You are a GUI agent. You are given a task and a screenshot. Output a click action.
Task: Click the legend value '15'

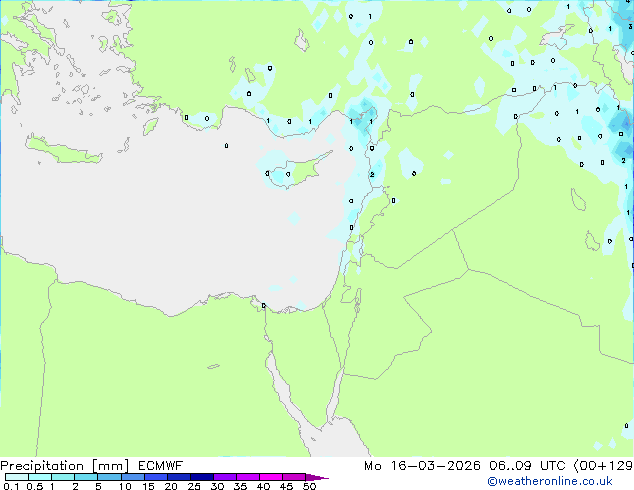click(148, 486)
